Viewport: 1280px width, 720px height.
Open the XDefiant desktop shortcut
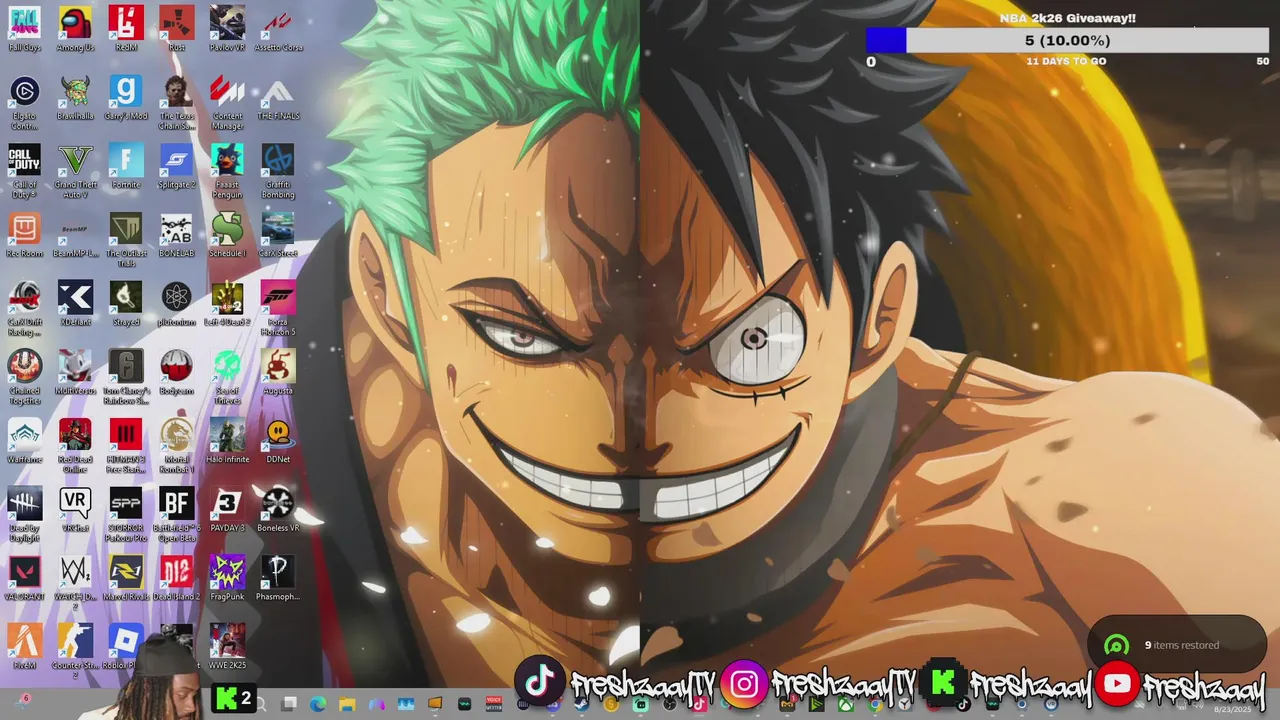coord(75,303)
